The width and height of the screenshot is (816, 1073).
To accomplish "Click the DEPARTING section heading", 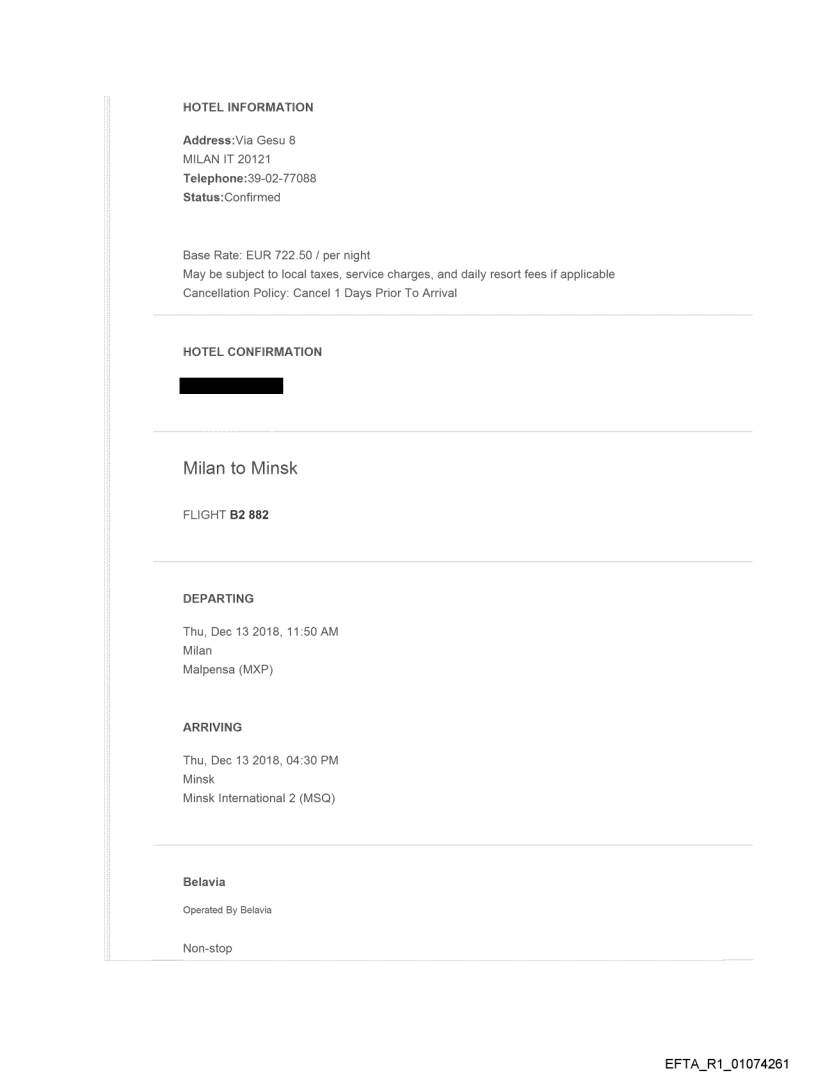I will click(218, 598).
